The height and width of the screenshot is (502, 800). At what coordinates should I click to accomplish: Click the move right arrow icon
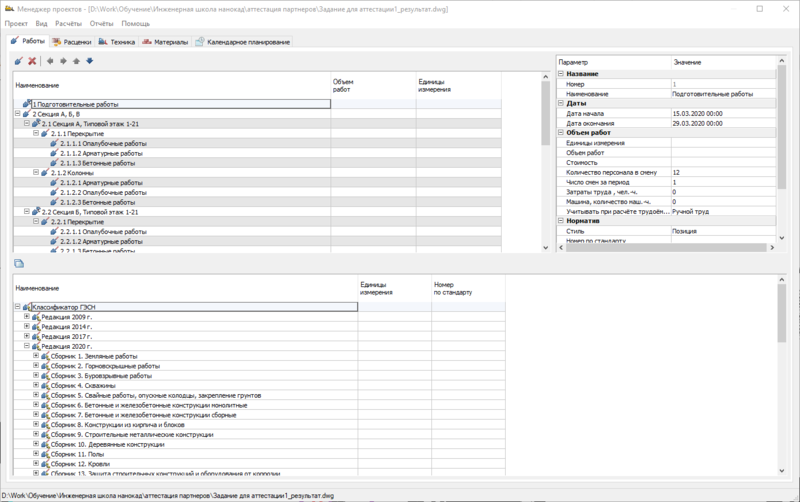point(63,61)
